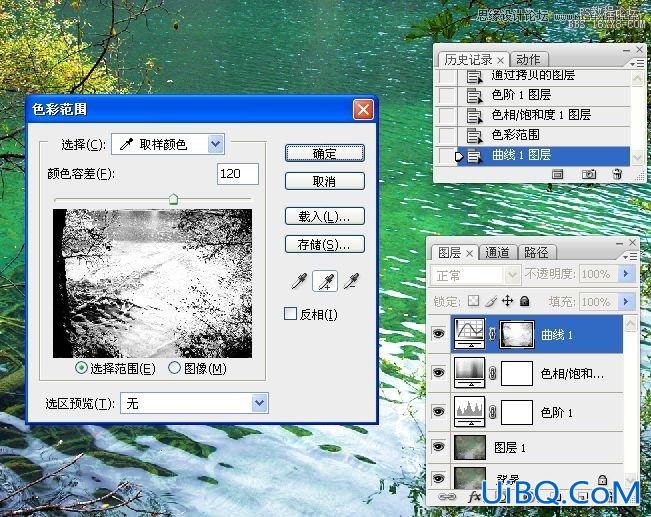
Task: Open the blend mode 正常 dropdown
Action: click(475, 275)
